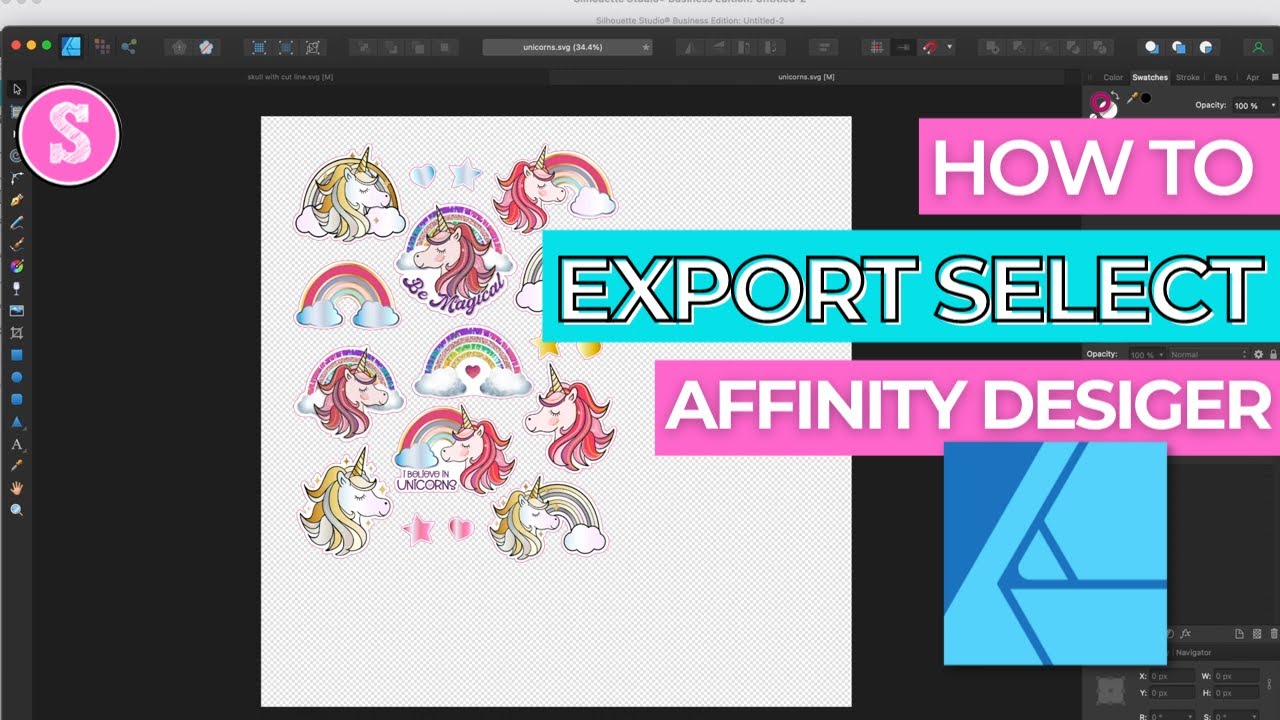The image size is (1280, 720).
Task: Open the Alignment options icon
Action: coord(823,47)
